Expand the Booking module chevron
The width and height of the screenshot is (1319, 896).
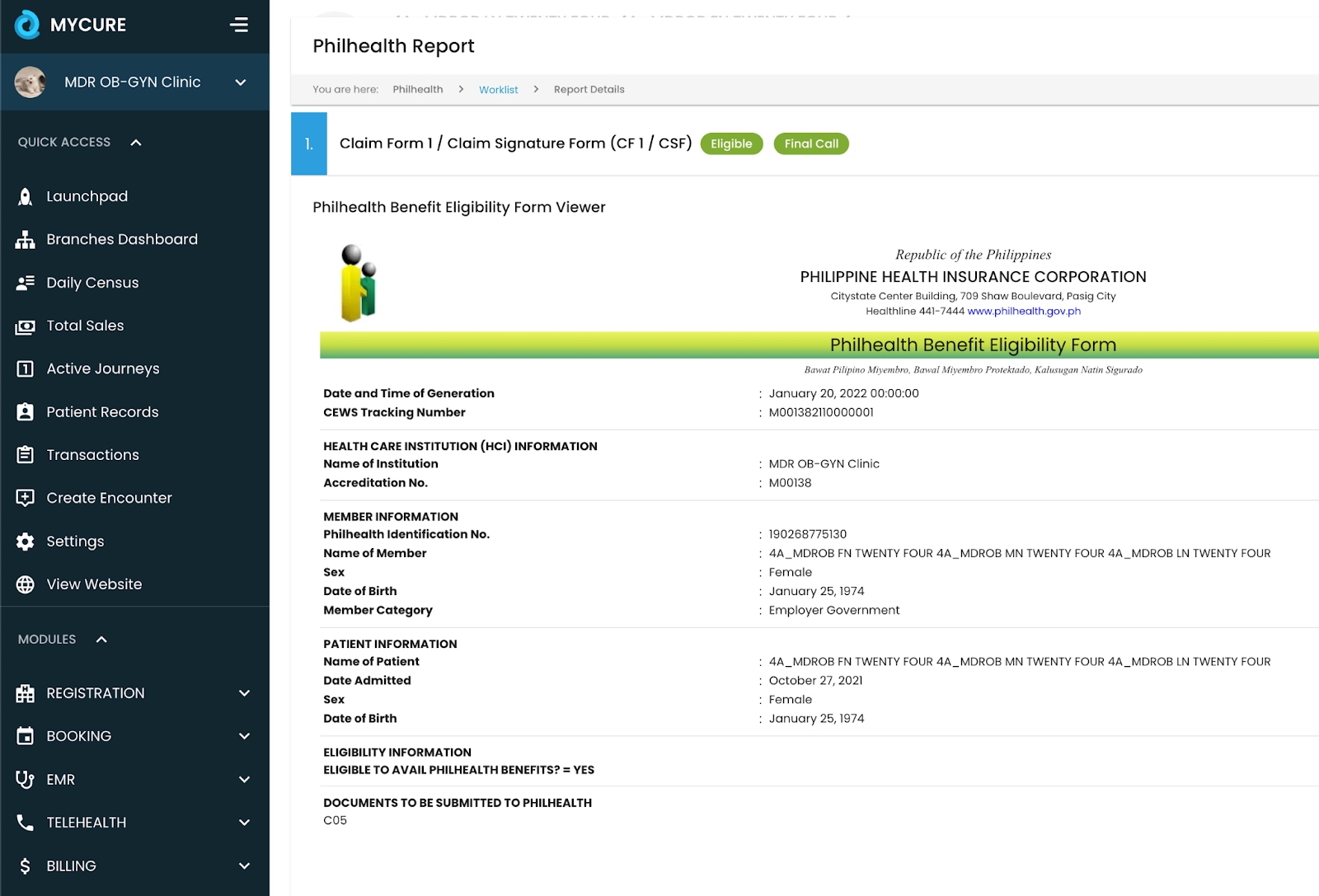pos(244,736)
